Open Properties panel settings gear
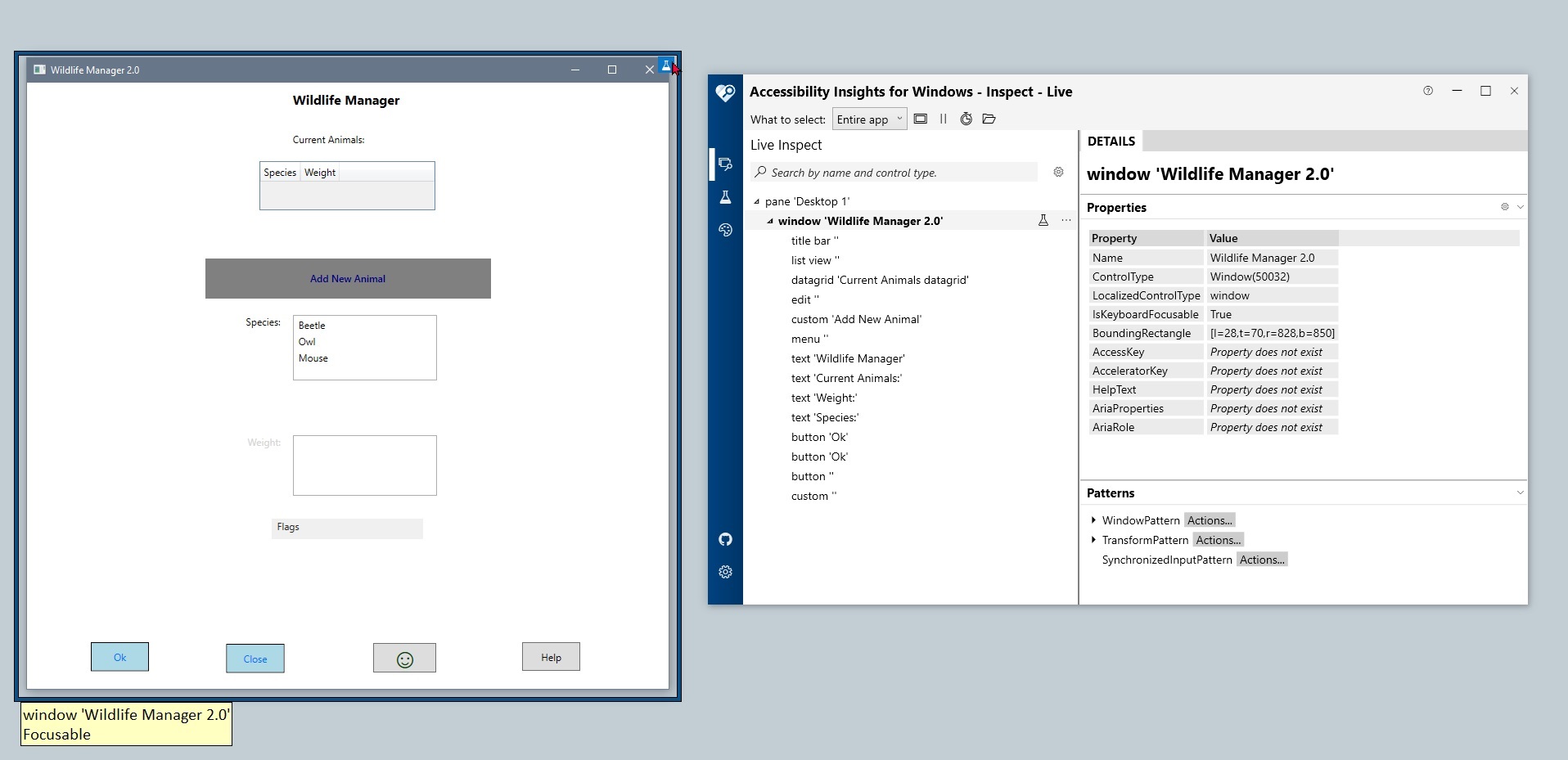Viewport: 1568px width, 760px height. click(1504, 207)
